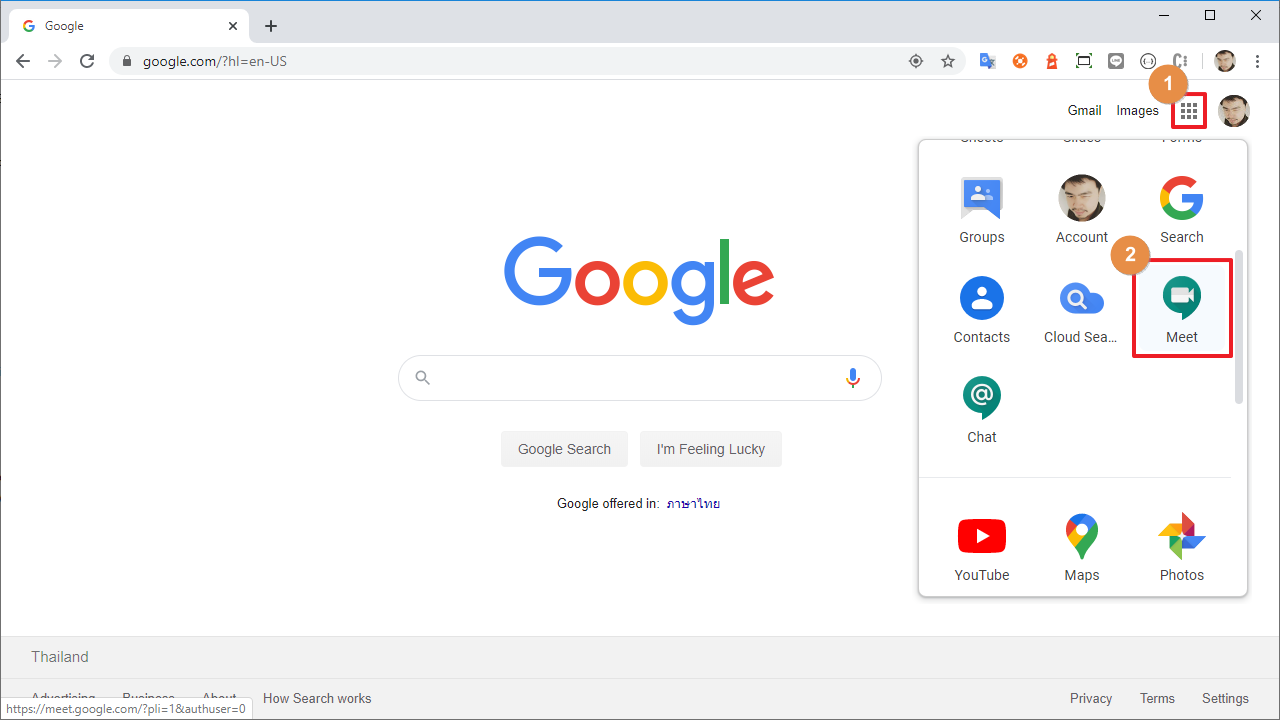Click the location target icon in address bar
The width and height of the screenshot is (1280, 720).
(x=916, y=61)
